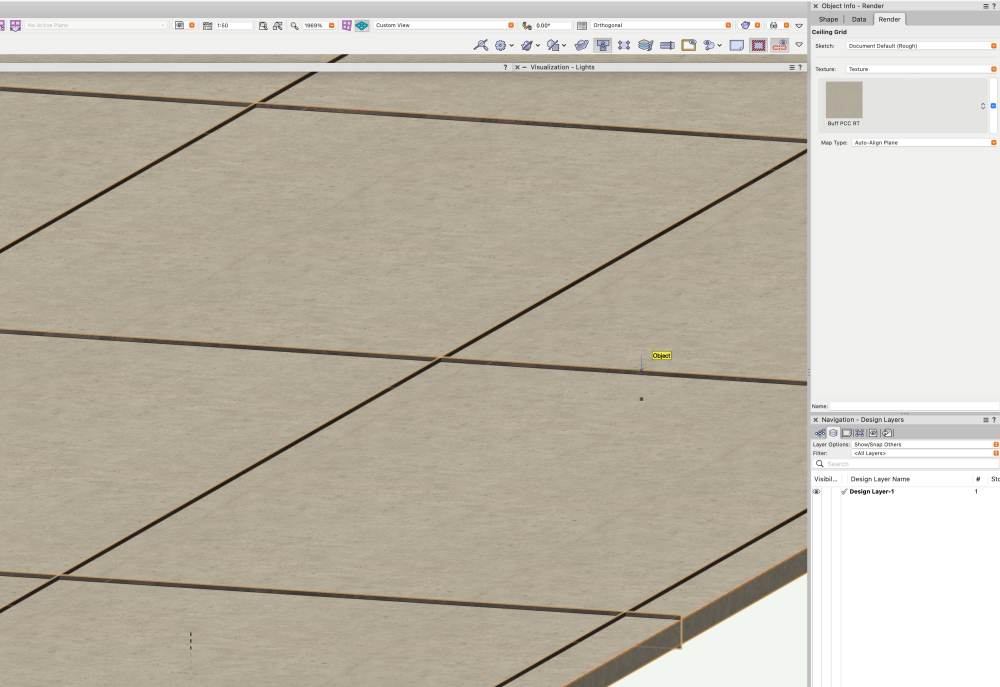
Task: Switch to the Shape tab in Object Info
Action: click(828, 19)
